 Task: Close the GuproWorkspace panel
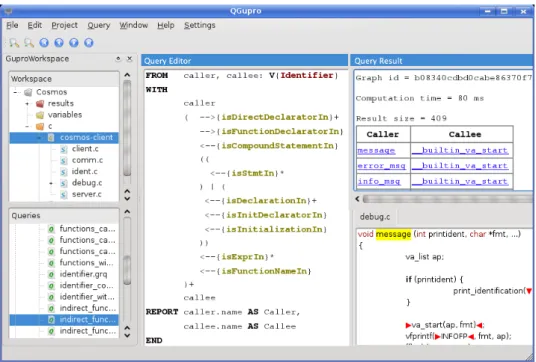pos(130,59)
